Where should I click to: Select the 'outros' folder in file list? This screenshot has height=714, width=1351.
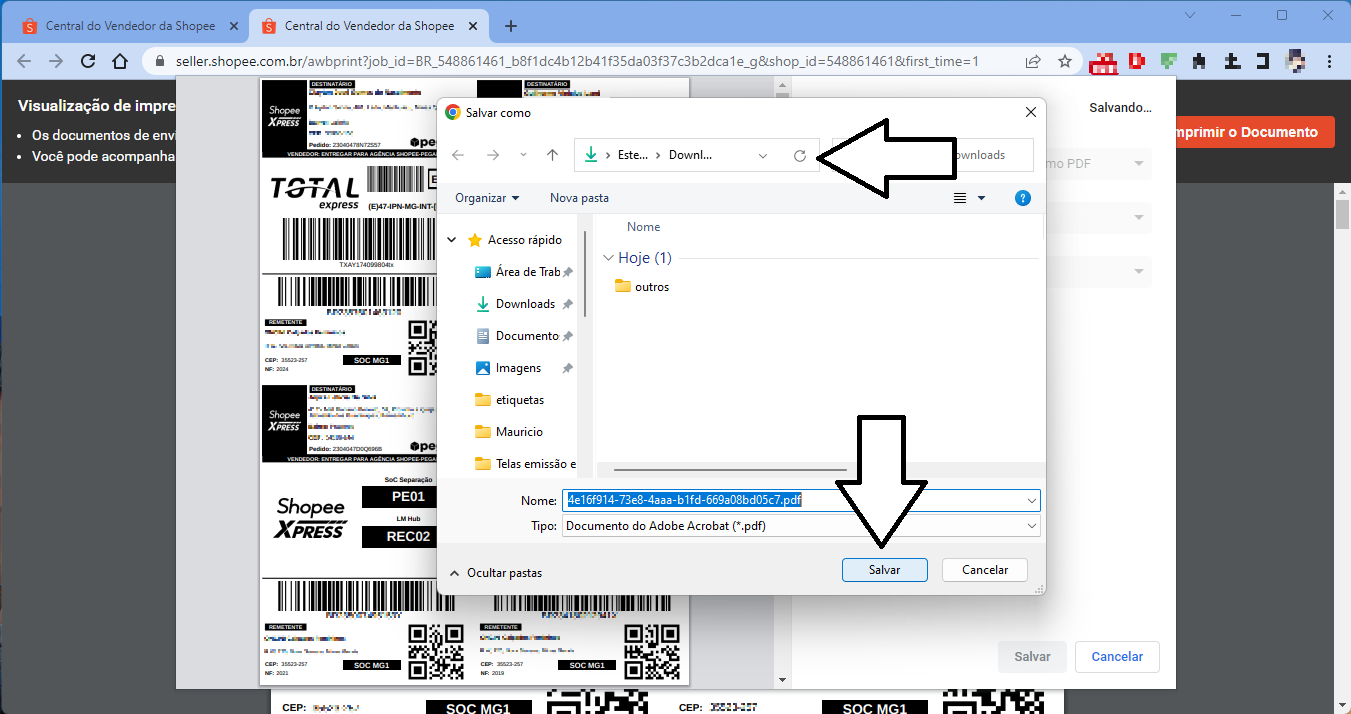tap(642, 287)
